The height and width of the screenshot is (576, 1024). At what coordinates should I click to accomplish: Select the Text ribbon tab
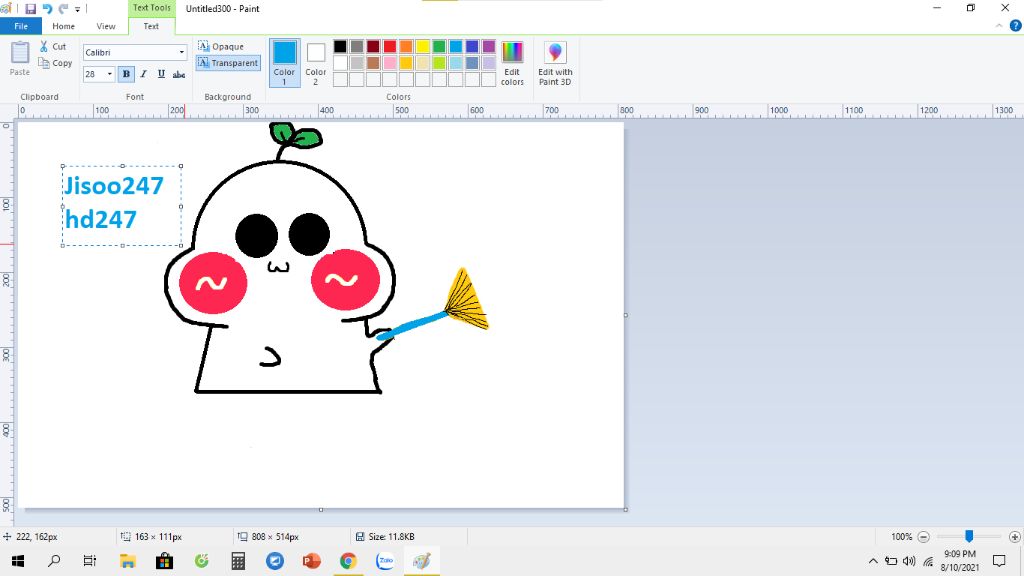pos(151,26)
